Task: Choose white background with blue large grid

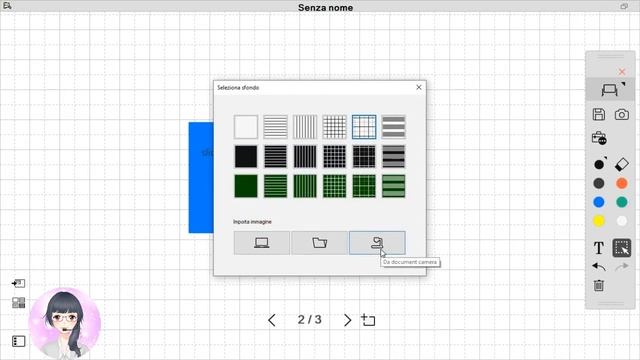Action: point(364,127)
